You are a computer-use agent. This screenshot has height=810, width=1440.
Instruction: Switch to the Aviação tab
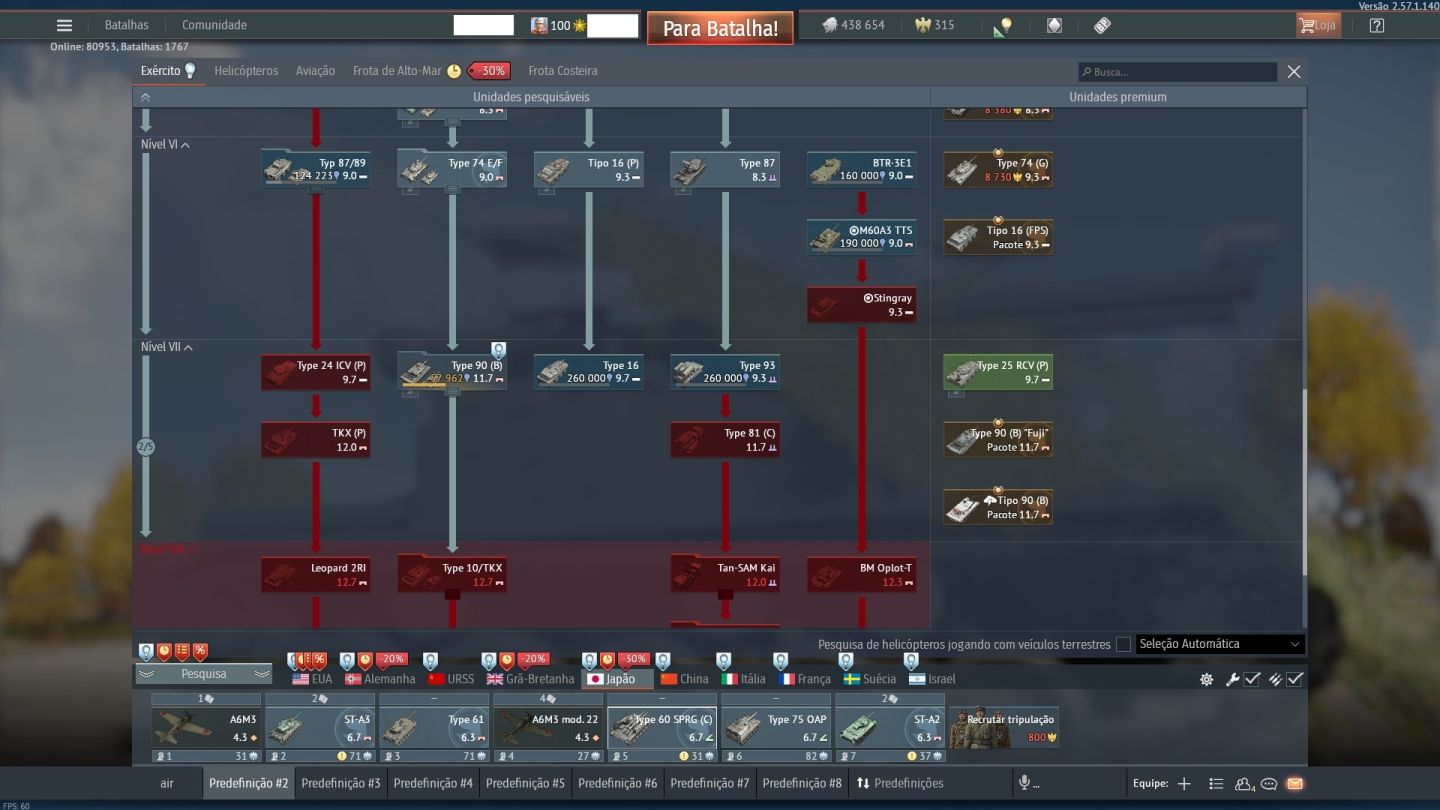[x=315, y=71]
